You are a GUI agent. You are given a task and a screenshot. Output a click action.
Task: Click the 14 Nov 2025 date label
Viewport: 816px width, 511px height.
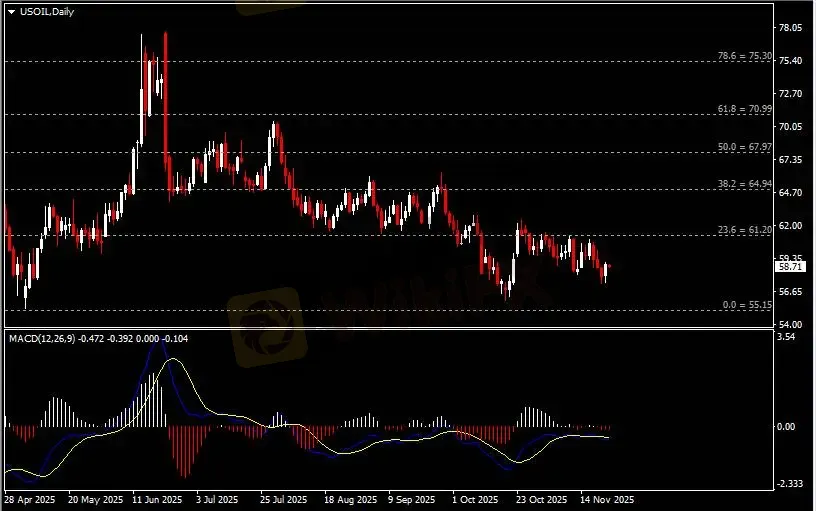(x=607, y=500)
